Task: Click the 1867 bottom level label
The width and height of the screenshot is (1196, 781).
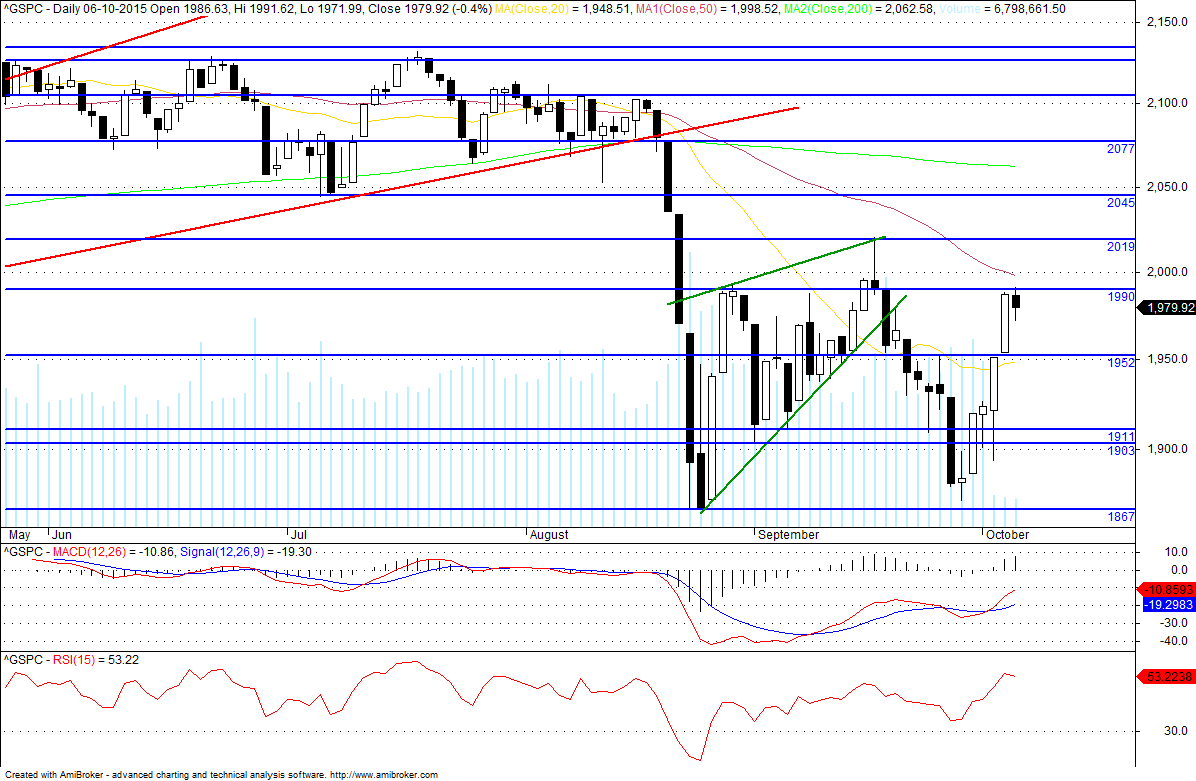Action: (x=1120, y=517)
